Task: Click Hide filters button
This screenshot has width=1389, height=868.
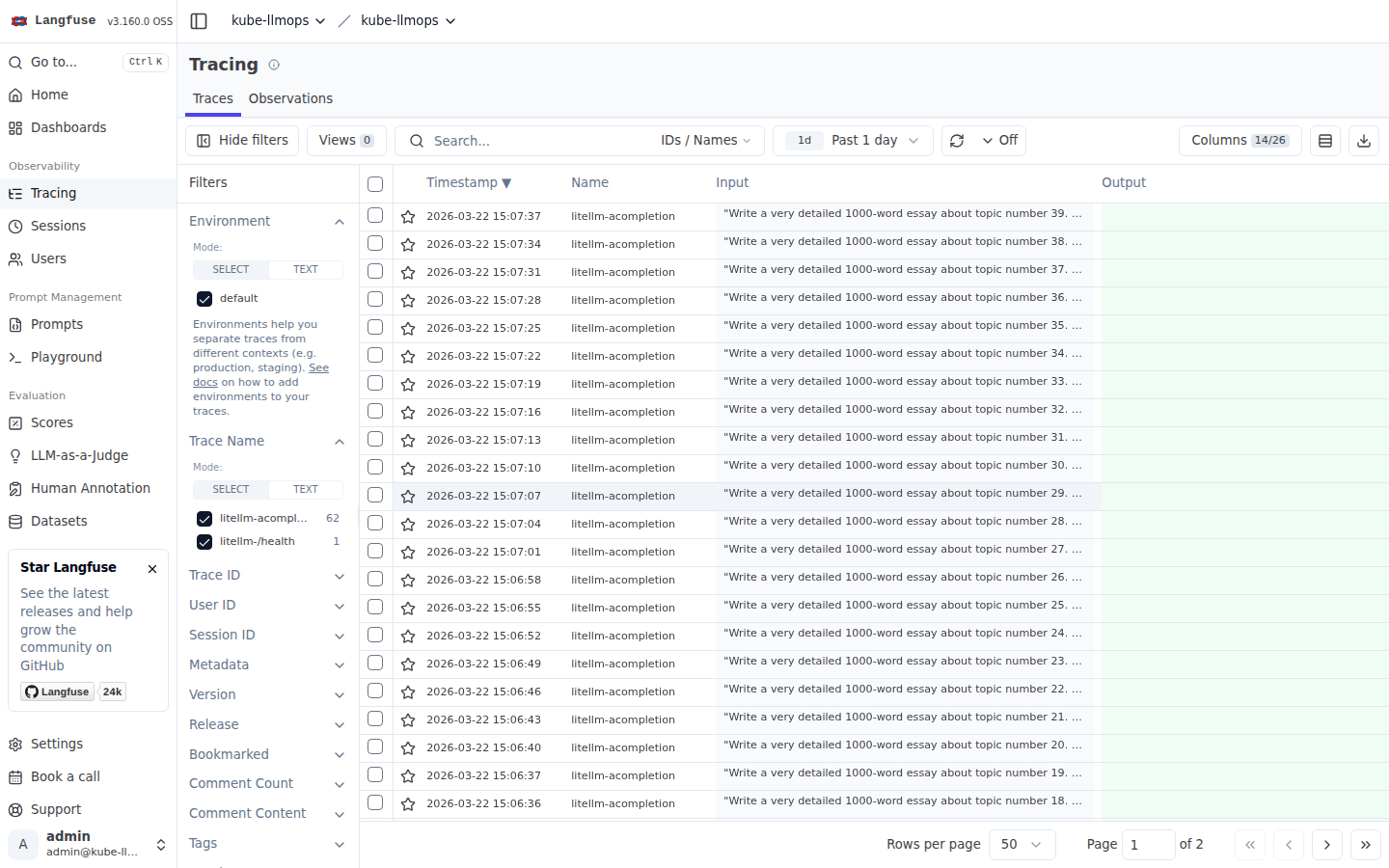Action: [242, 141]
